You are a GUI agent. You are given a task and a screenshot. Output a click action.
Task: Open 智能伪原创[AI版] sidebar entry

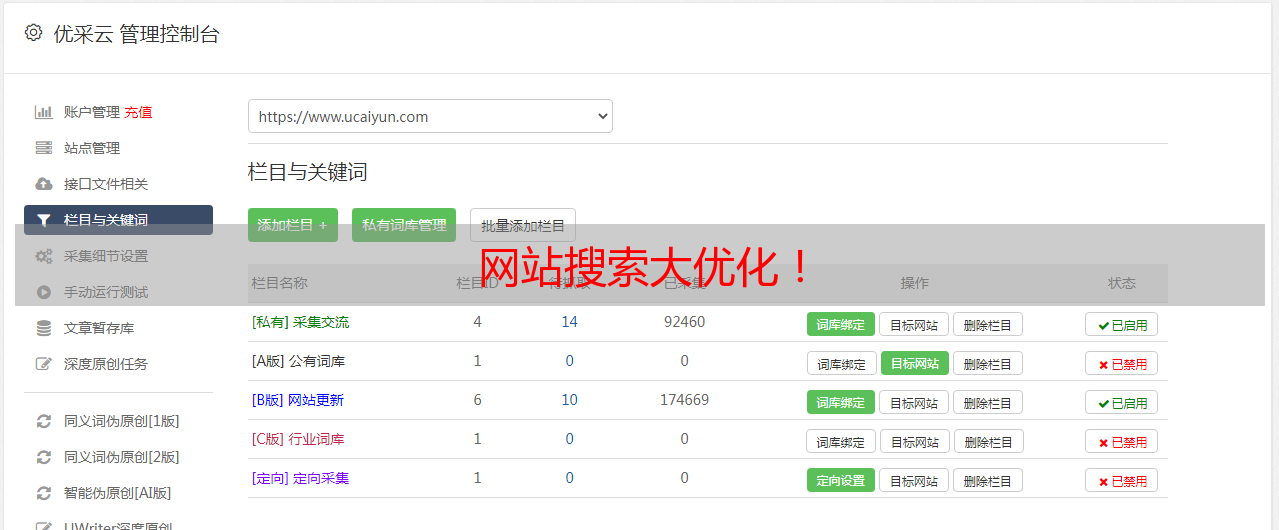pos(118,493)
